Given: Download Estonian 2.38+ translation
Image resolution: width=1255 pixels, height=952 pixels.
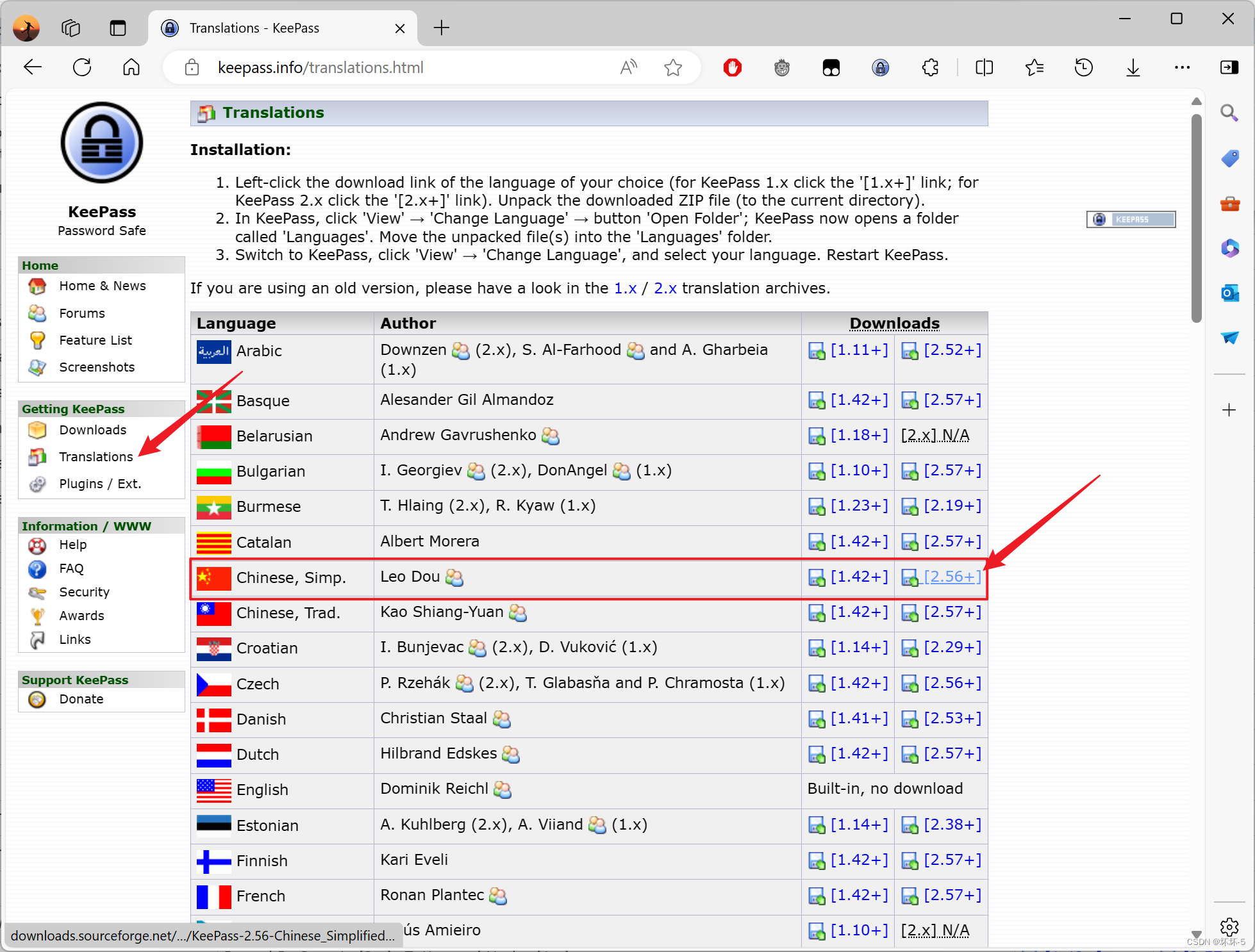Looking at the screenshot, I should pos(952,825).
